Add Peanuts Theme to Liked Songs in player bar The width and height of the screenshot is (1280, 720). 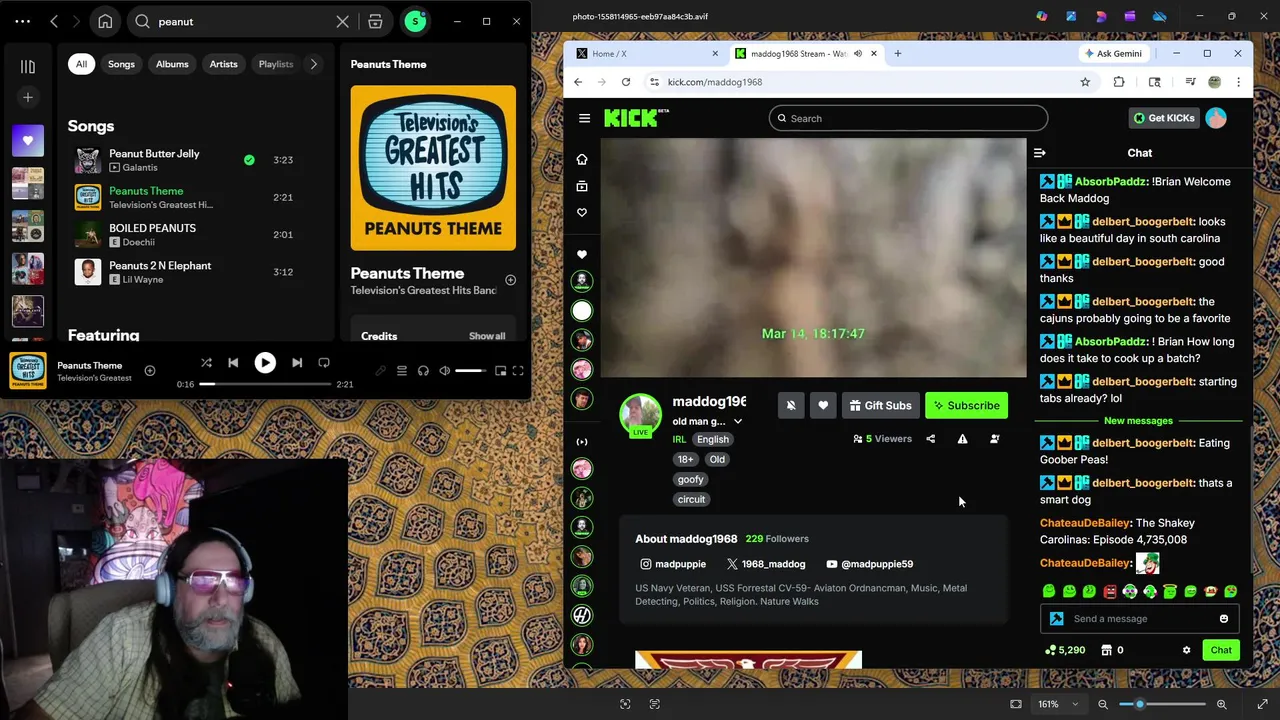(x=150, y=371)
